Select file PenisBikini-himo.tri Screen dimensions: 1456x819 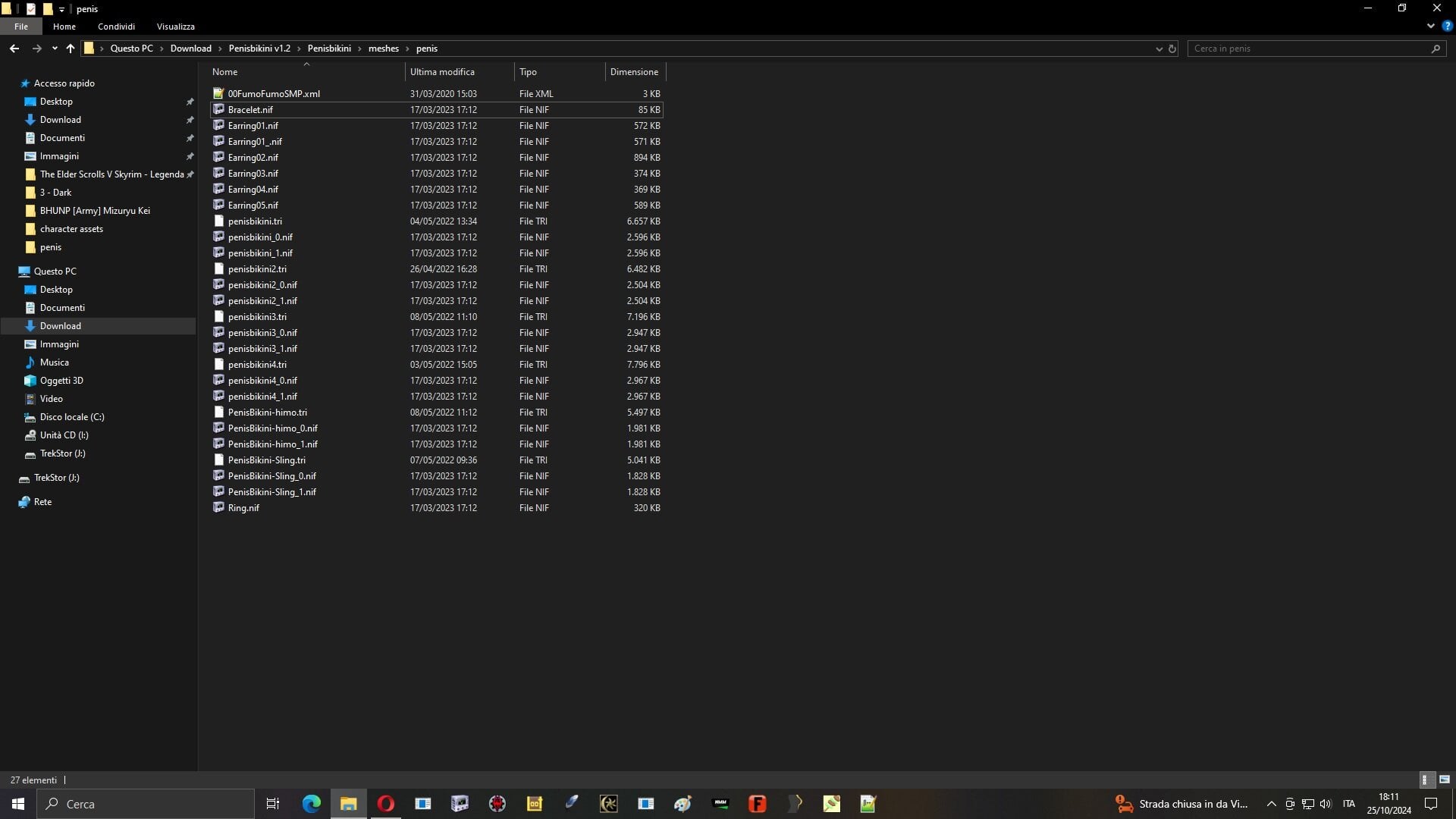pos(436,413)
